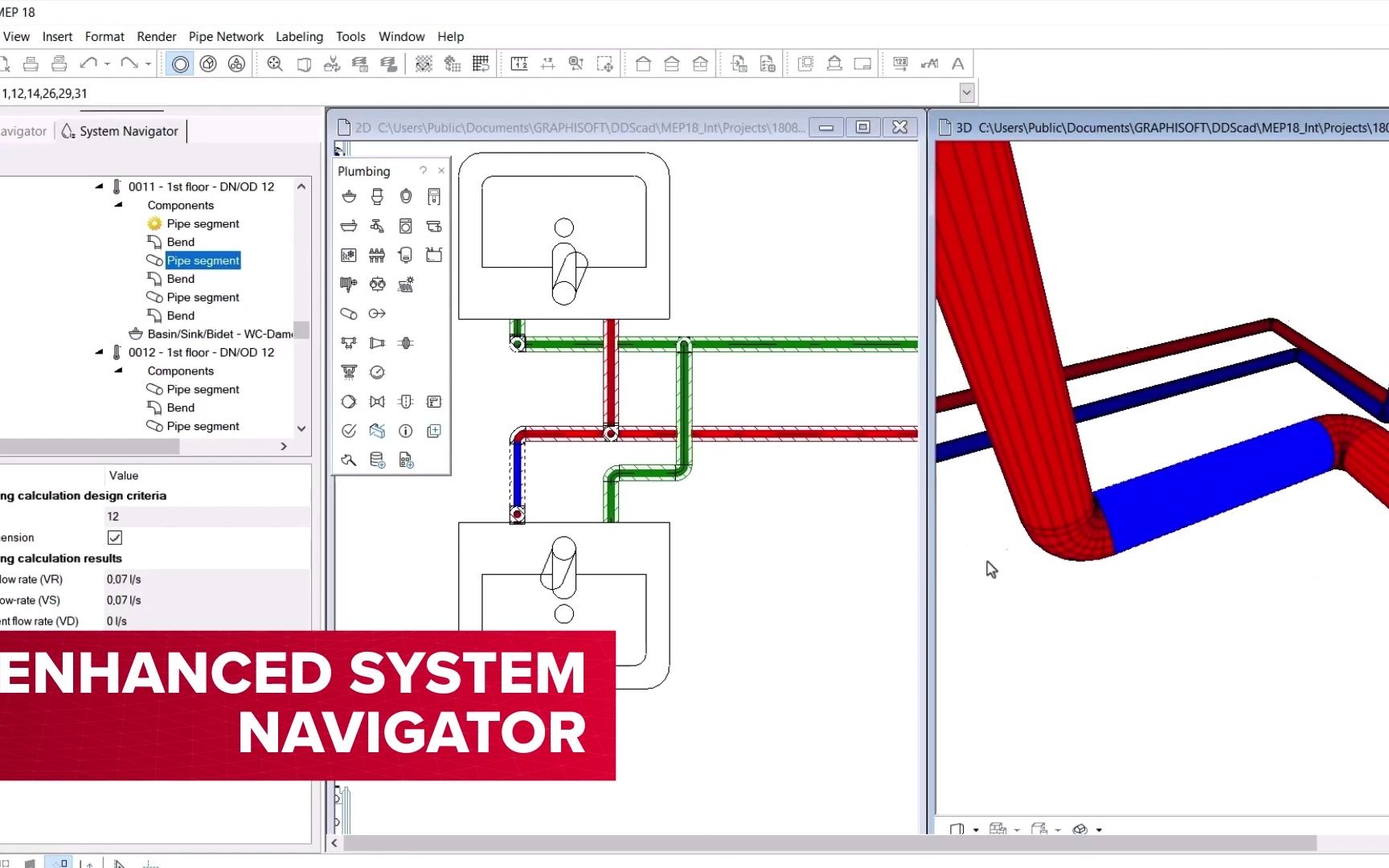Click the info icon in Plumbing palette
The image size is (1389, 868).
pyautogui.click(x=406, y=431)
